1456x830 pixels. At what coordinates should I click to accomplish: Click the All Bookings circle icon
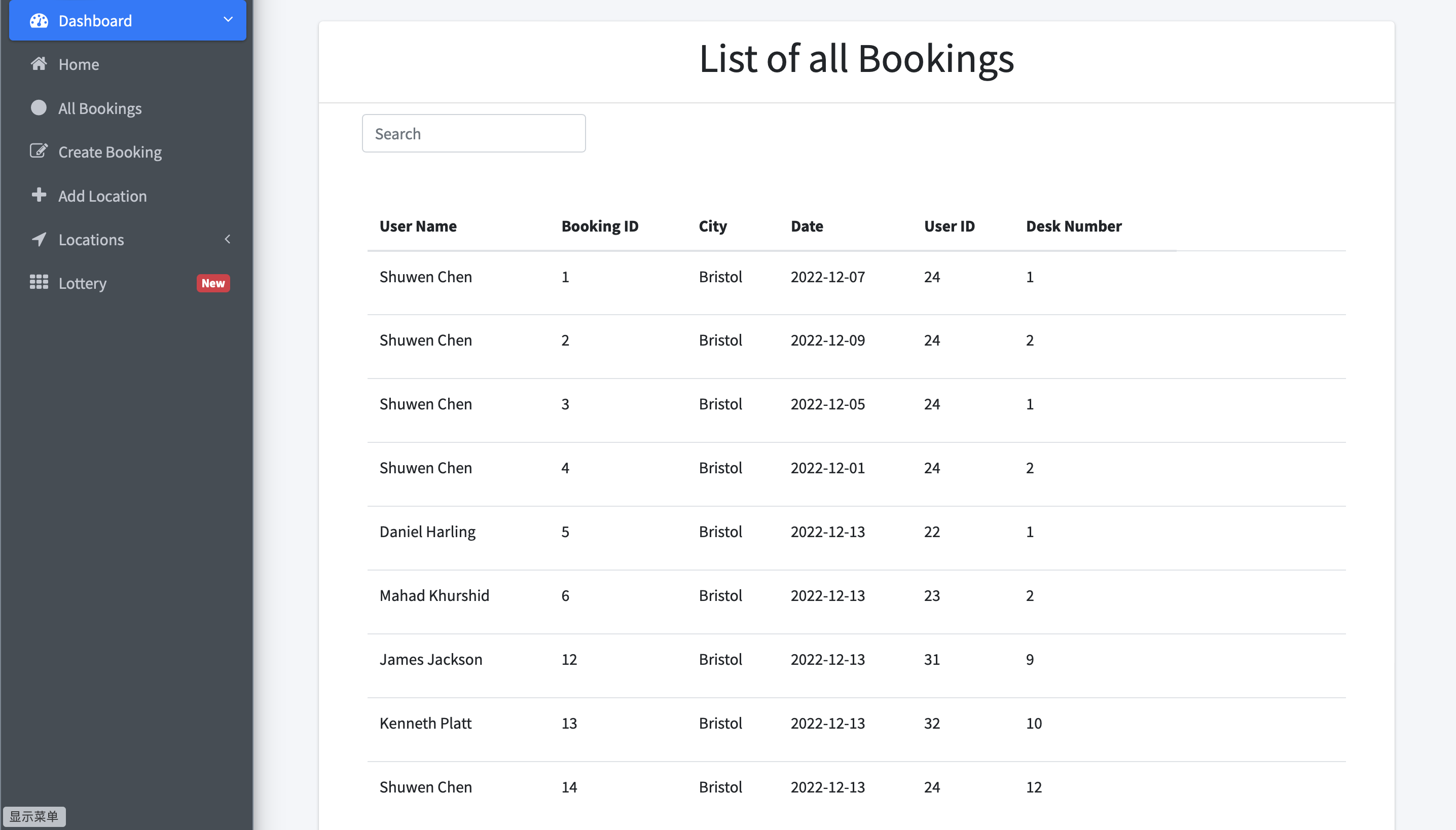click(x=38, y=108)
